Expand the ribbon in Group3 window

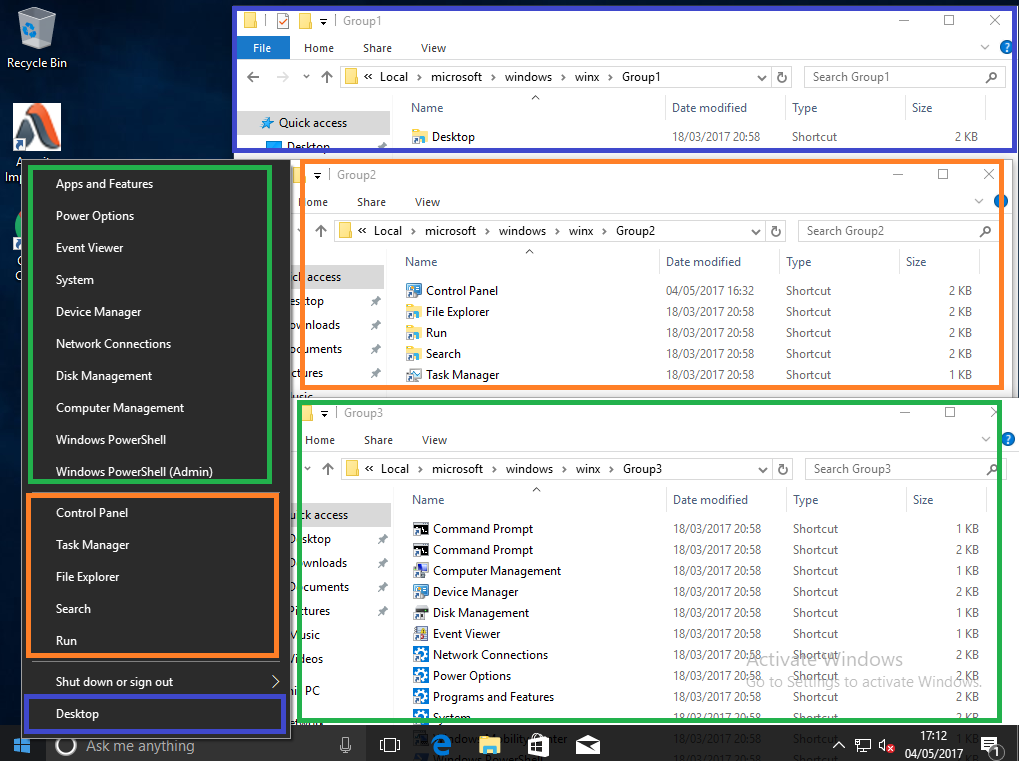tap(986, 439)
